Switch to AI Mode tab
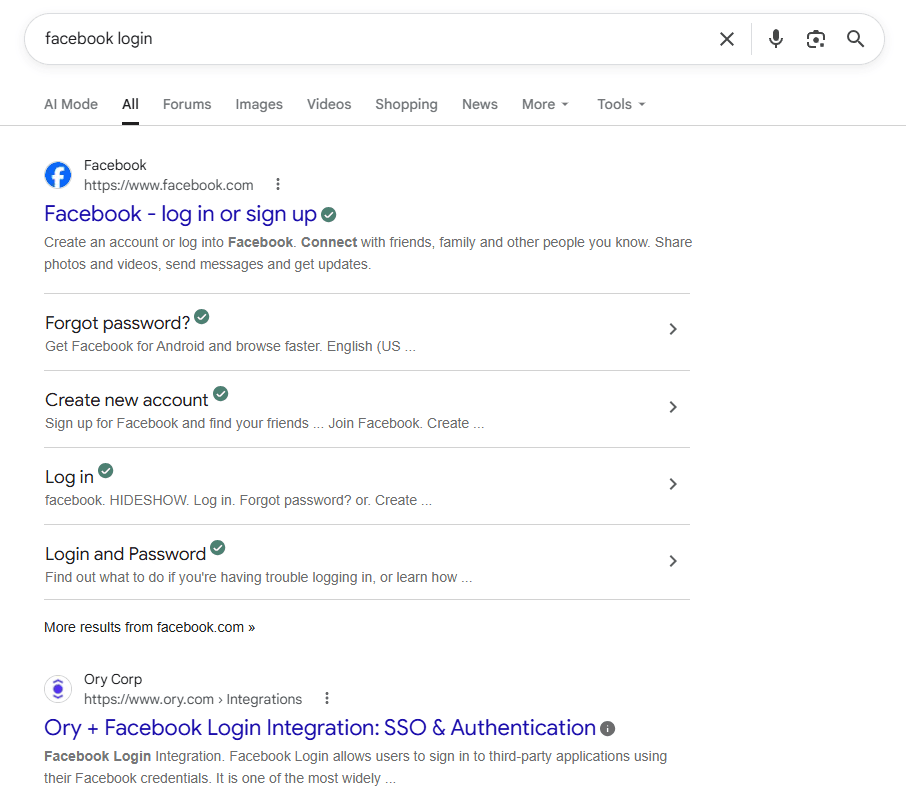Screen dimensions: 906x808 tap(71, 104)
